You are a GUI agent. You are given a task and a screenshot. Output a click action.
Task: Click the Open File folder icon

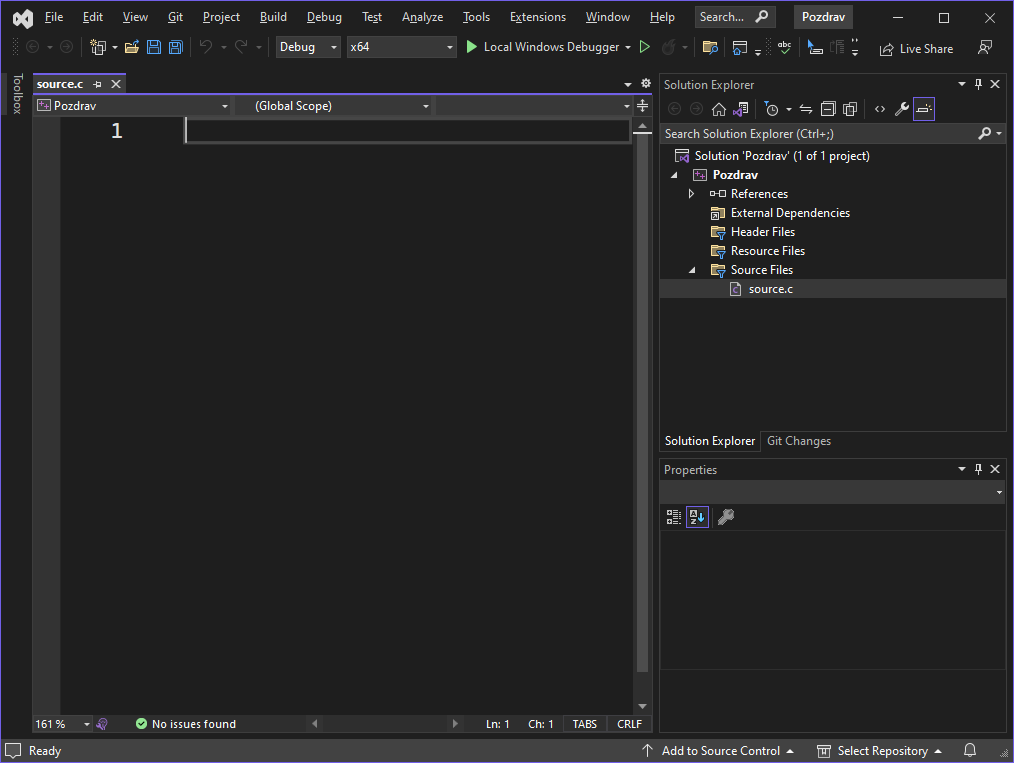tap(132, 47)
